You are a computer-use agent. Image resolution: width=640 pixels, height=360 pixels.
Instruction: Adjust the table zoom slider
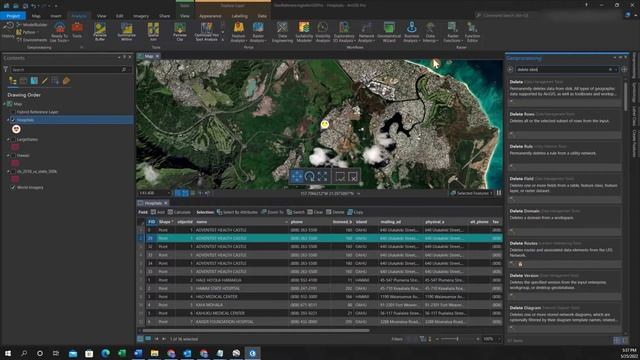(457, 339)
